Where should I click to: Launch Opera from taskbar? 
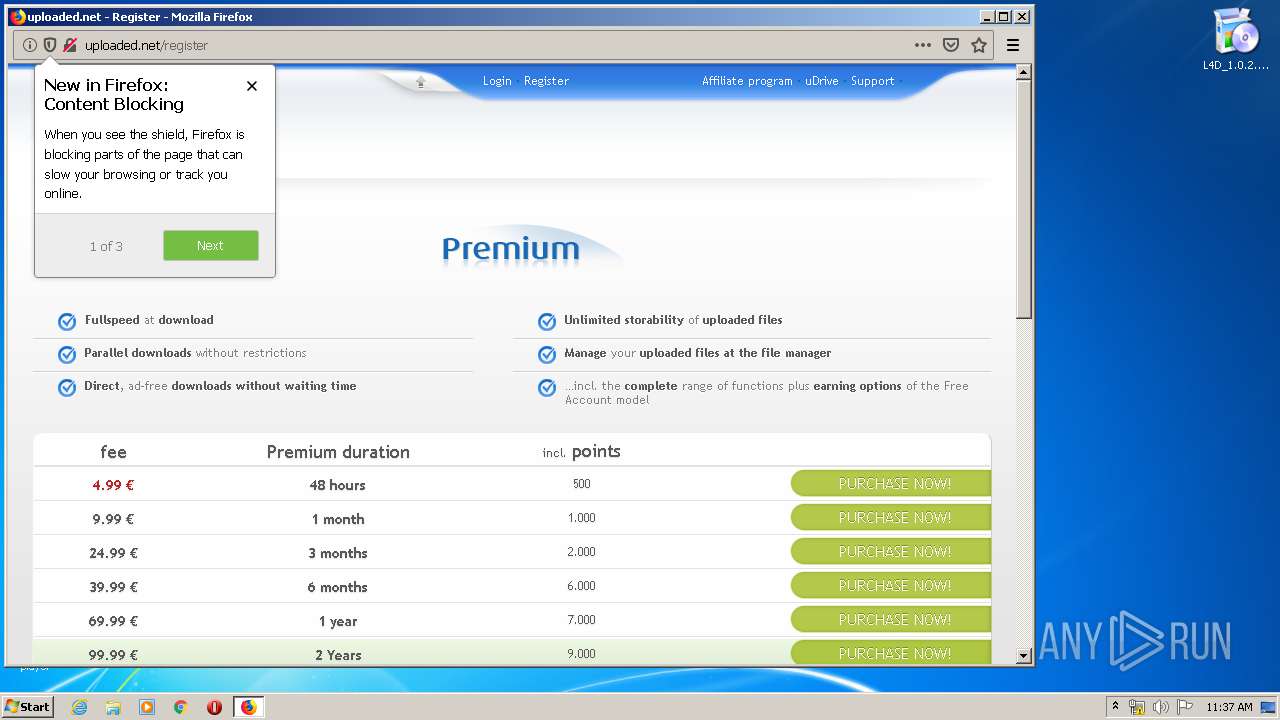click(x=214, y=707)
